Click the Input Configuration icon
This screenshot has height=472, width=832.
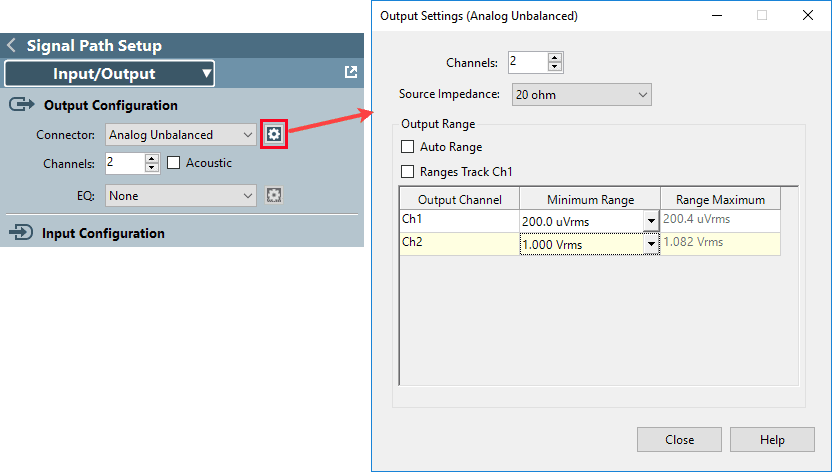point(20,233)
